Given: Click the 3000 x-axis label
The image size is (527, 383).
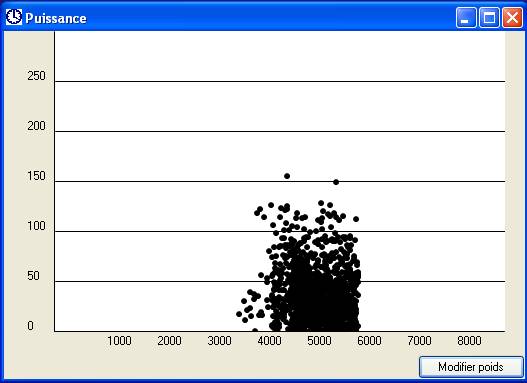Looking at the screenshot, I should click(219, 341).
